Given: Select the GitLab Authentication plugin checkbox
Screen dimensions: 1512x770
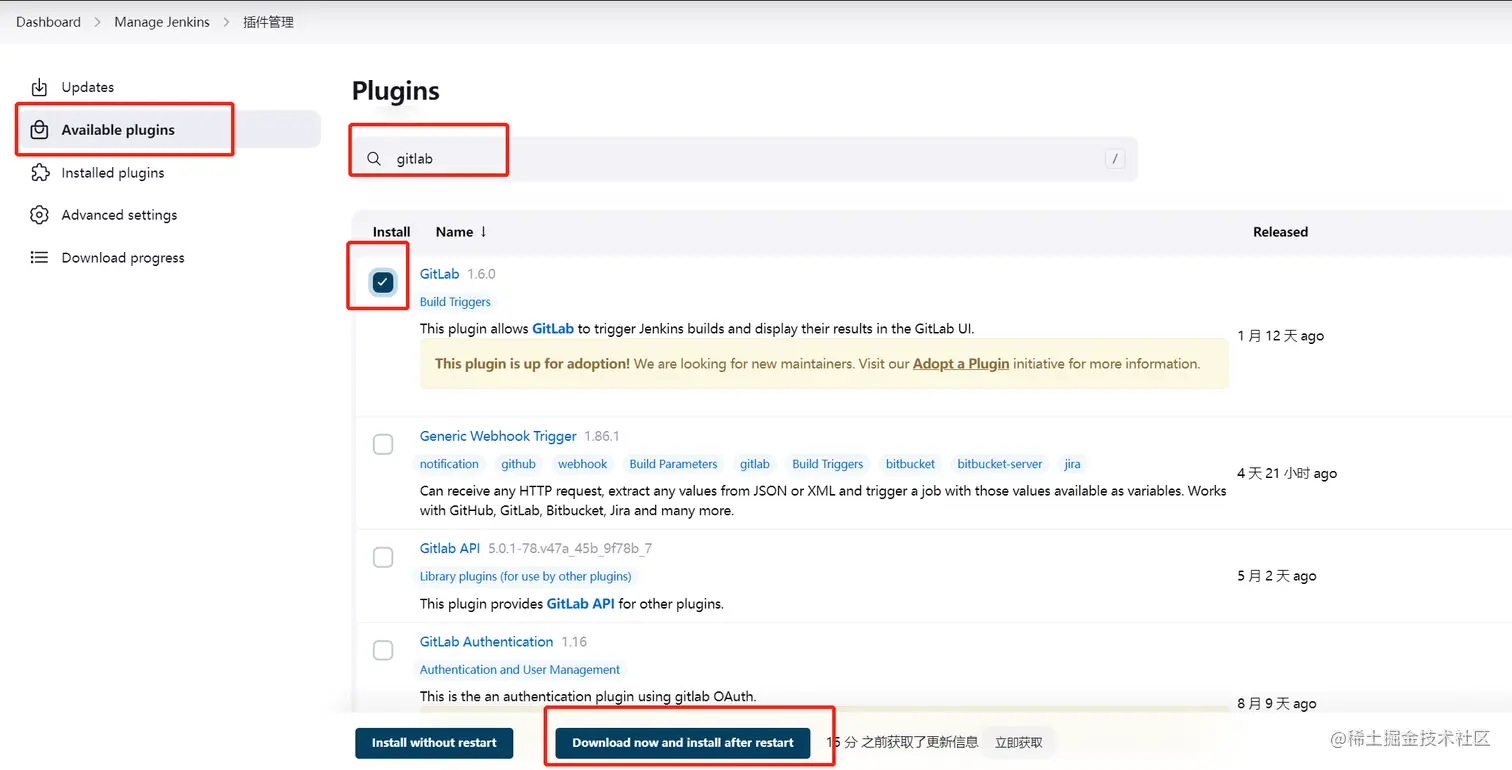Looking at the screenshot, I should coord(383,650).
